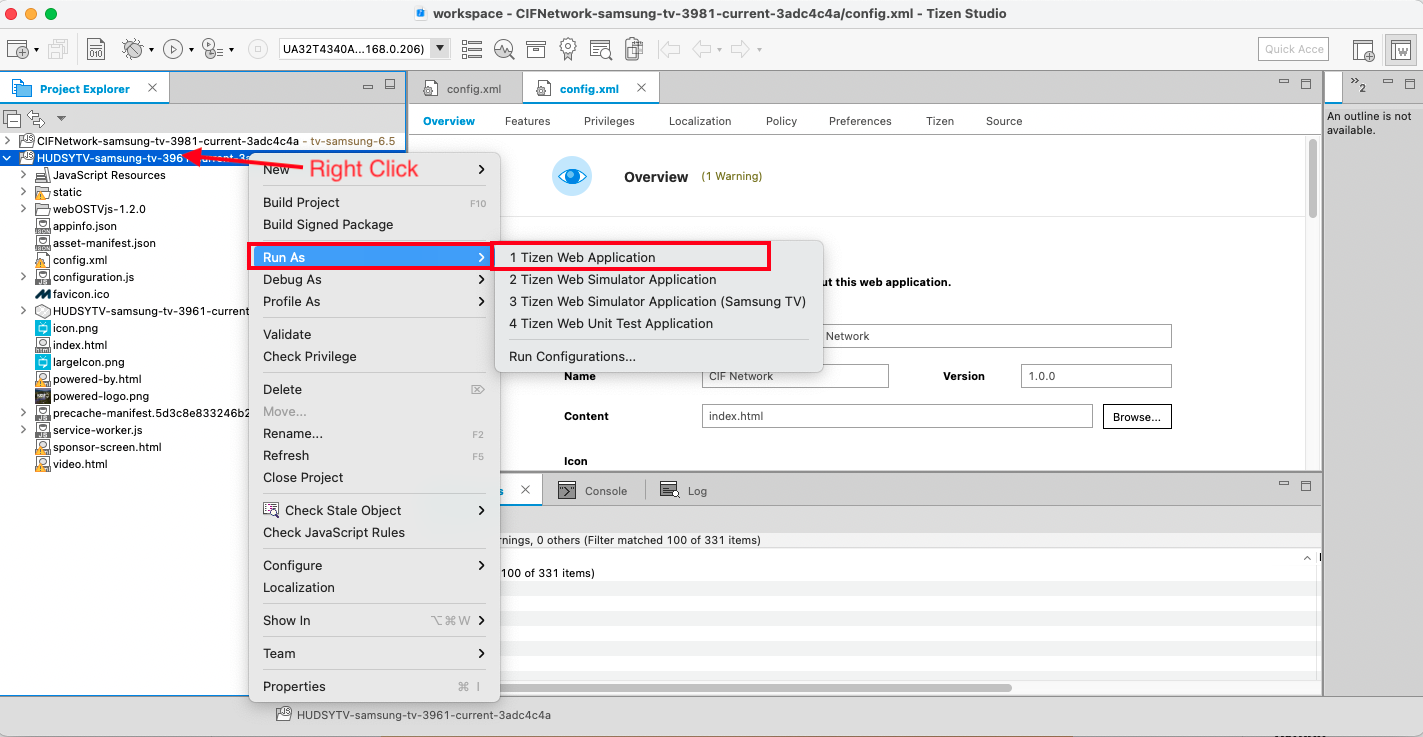Image resolution: width=1423 pixels, height=737 pixels.
Task: Click Collapse All icon in Project Explorer
Action: point(12,118)
